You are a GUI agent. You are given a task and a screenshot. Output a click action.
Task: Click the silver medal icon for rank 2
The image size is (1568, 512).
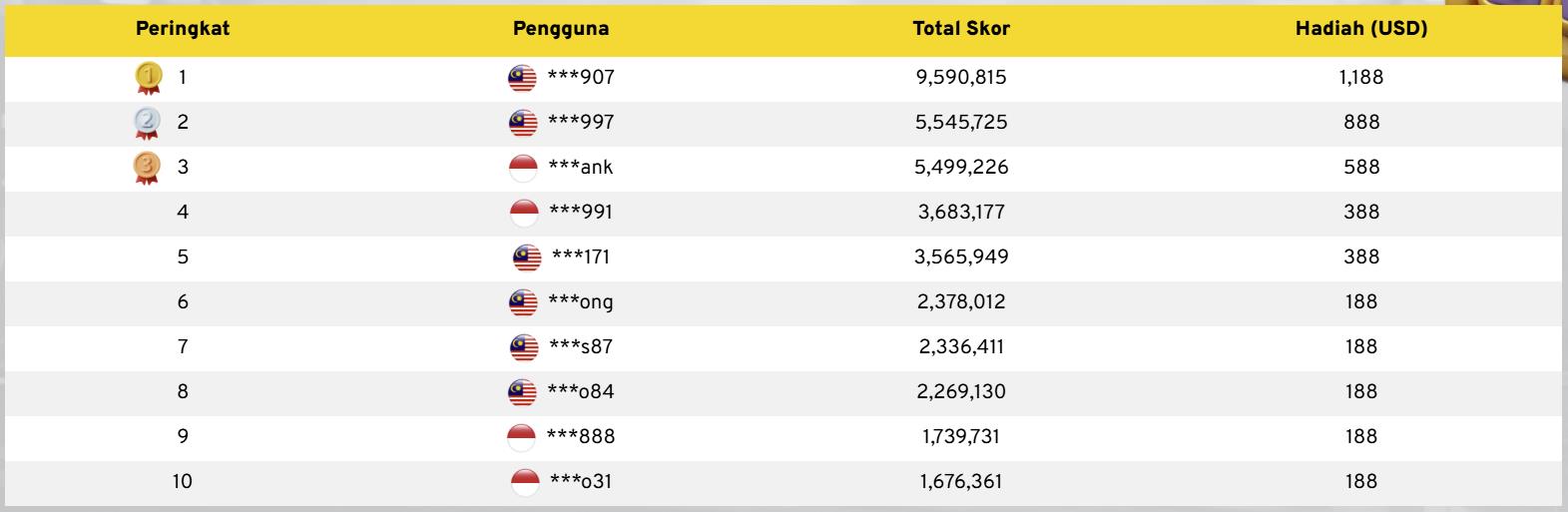click(148, 123)
